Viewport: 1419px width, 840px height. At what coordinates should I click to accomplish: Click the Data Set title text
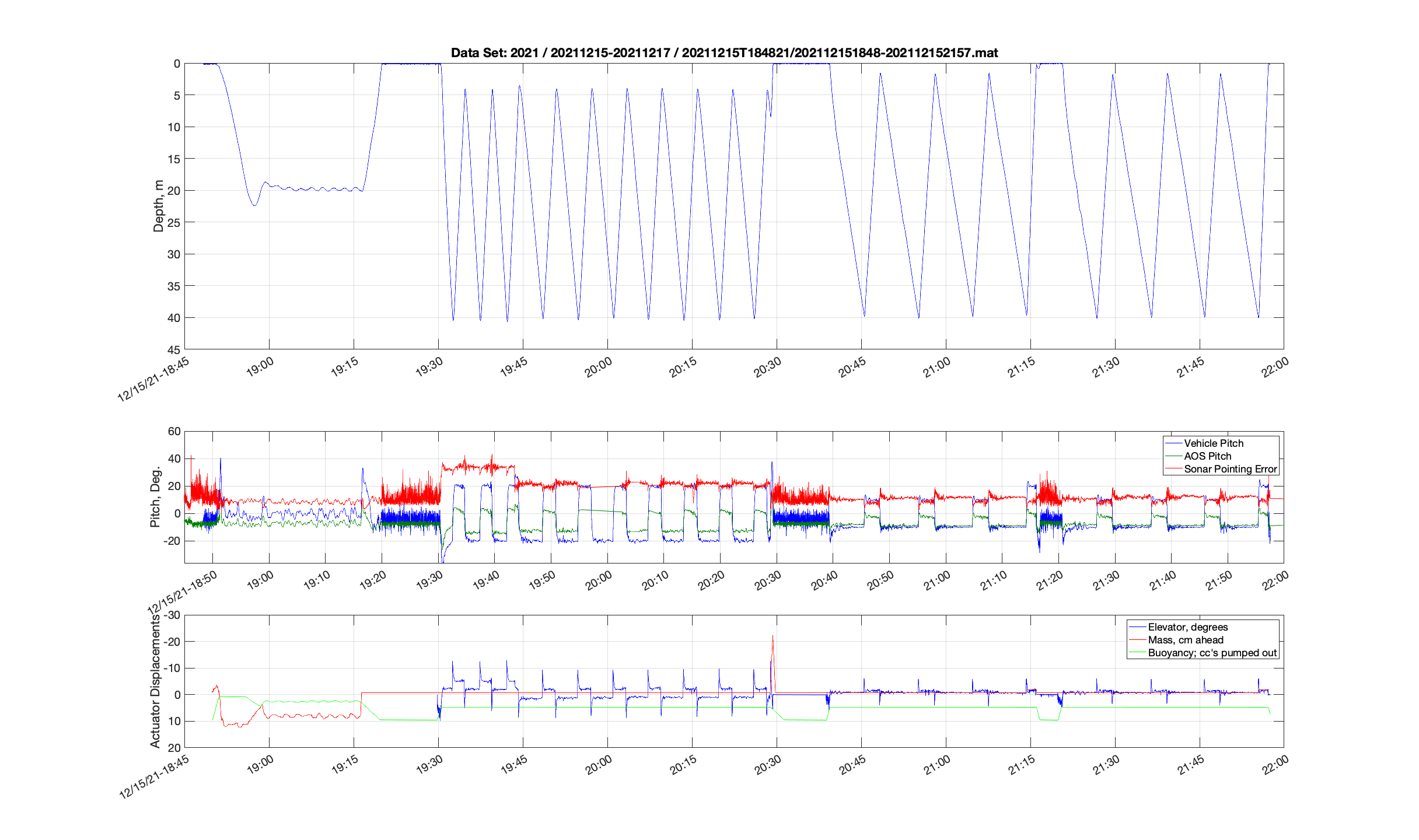tap(724, 53)
